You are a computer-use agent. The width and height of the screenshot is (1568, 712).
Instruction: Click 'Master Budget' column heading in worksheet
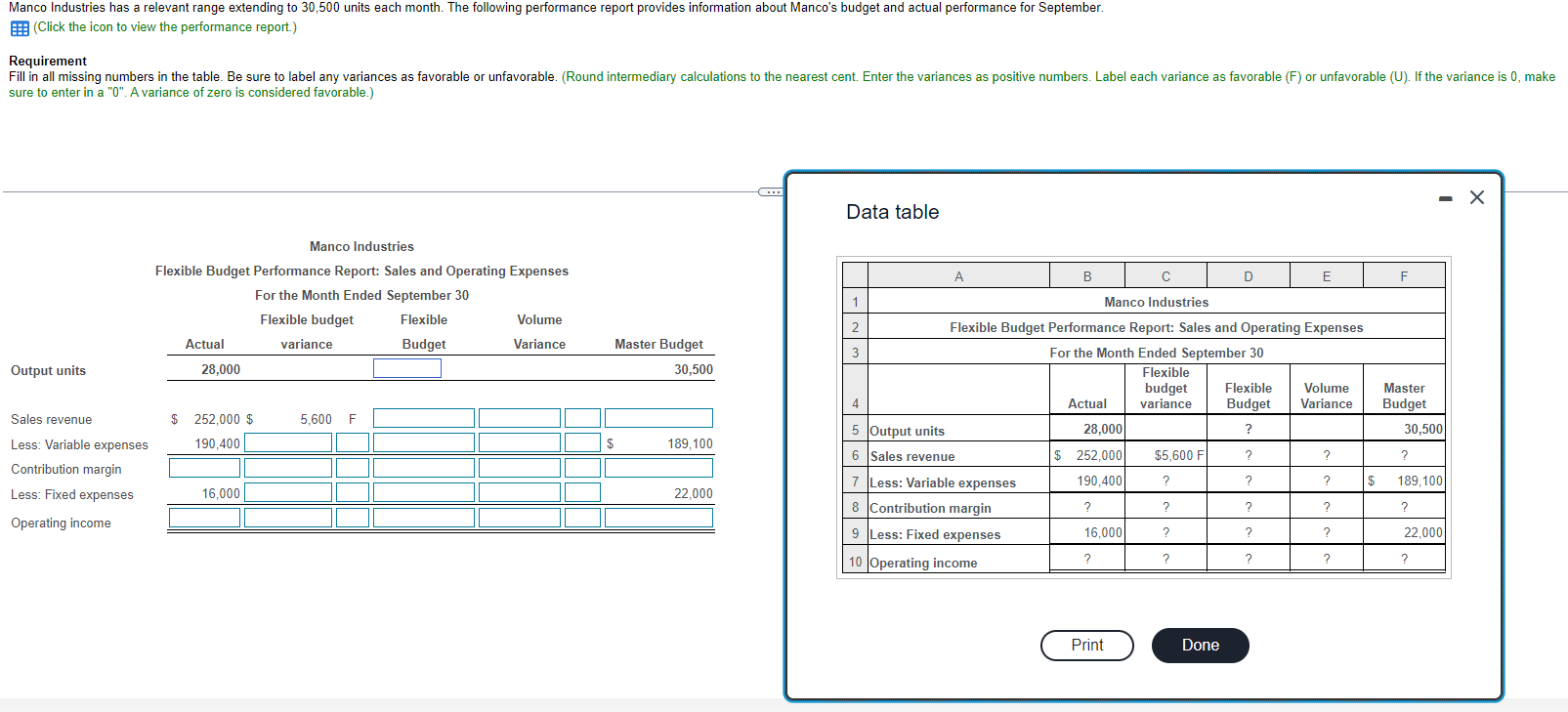(658, 344)
